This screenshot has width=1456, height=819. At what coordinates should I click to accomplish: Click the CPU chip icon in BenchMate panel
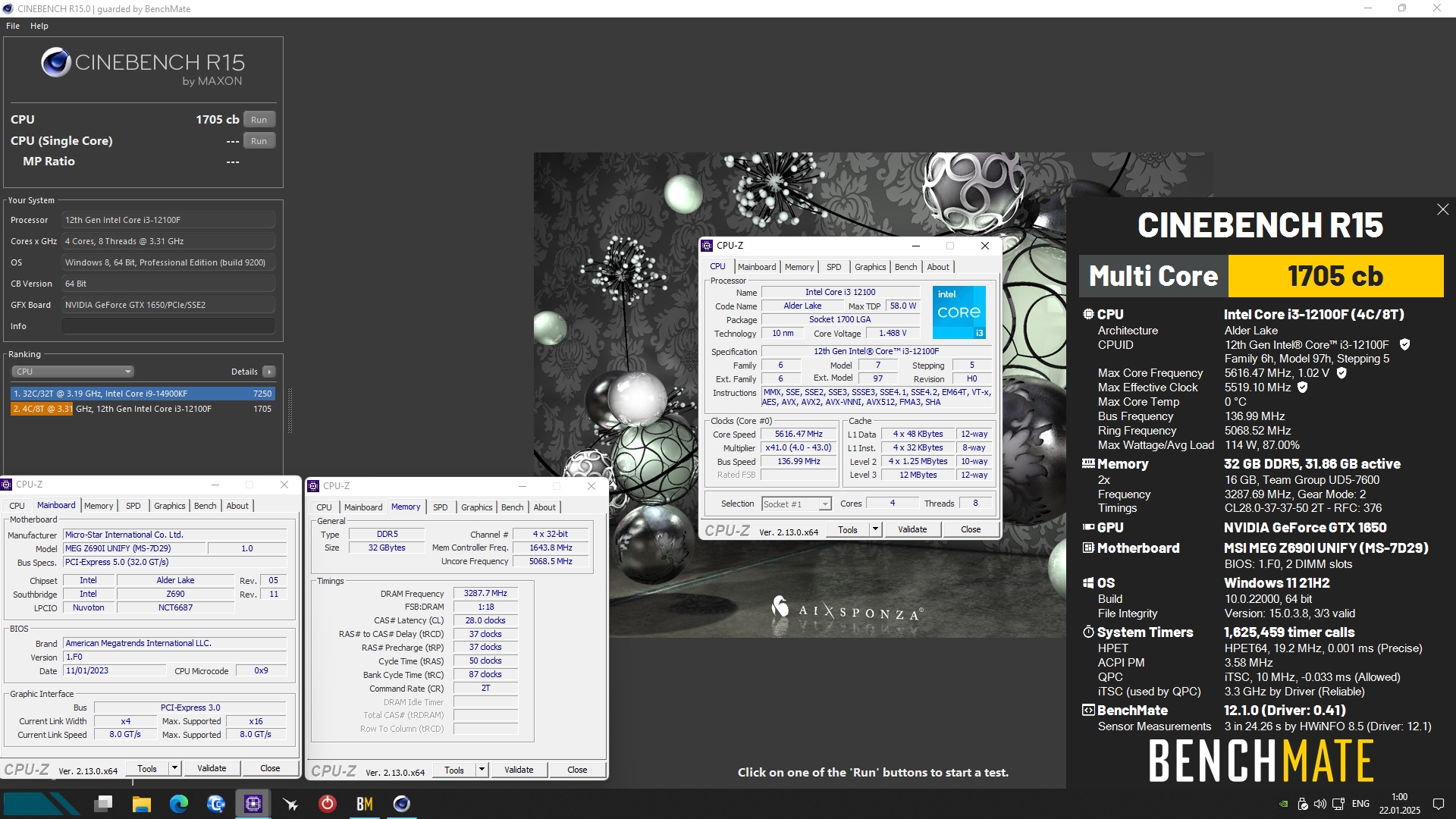coord(1088,314)
